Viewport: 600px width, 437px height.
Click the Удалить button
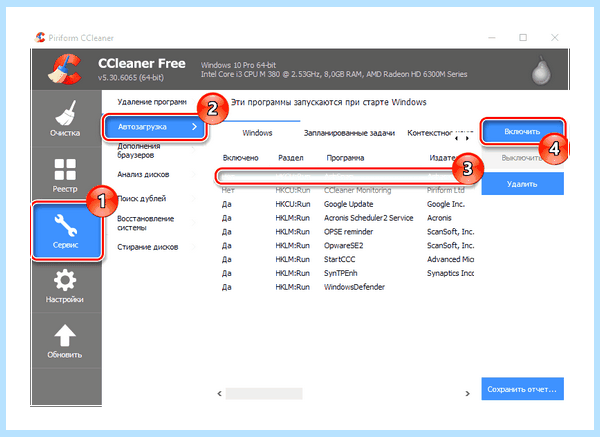(522, 184)
